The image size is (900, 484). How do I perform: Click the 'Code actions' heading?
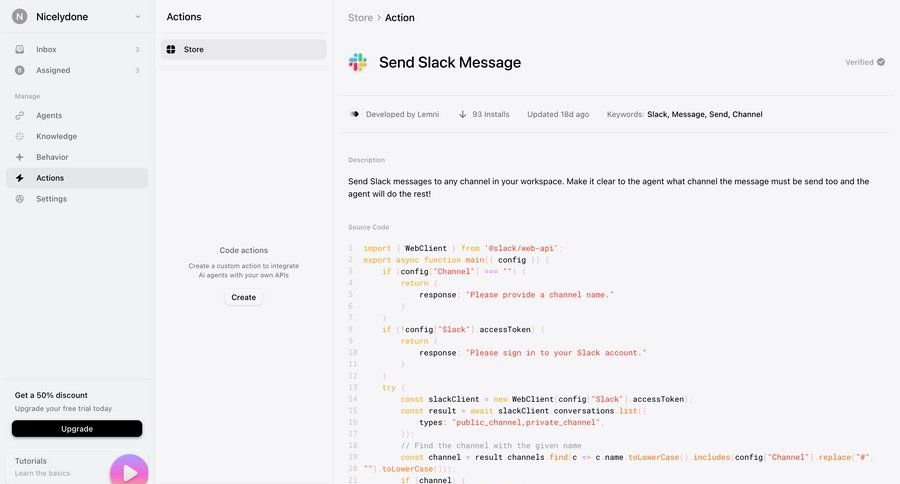tap(243, 250)
